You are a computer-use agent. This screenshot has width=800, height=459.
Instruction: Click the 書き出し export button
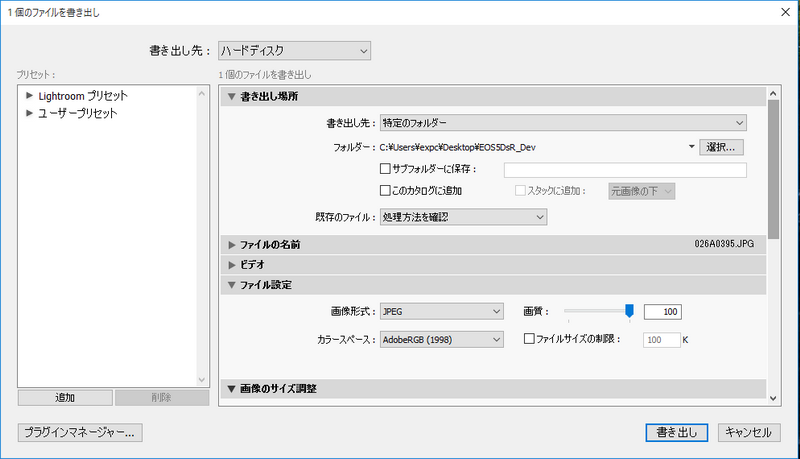(677, 432)
